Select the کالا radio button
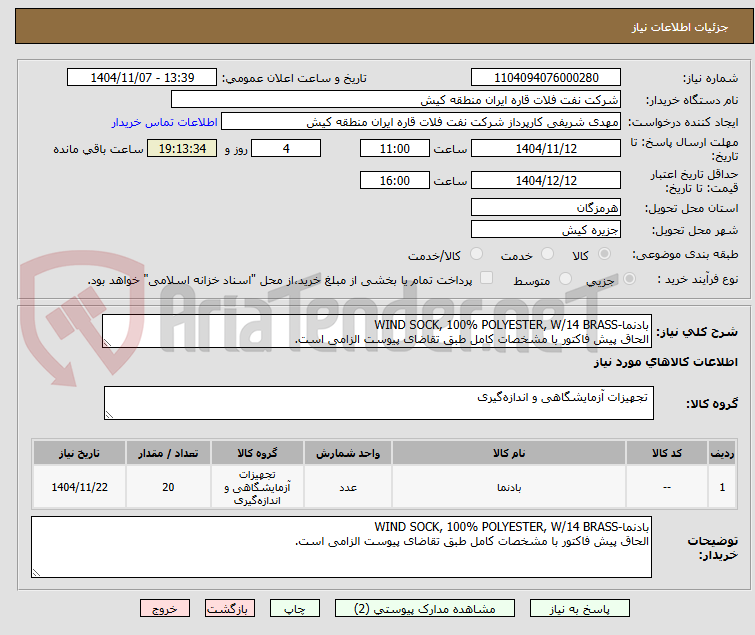This screenshot has width=755, height=635. [604, 254]
